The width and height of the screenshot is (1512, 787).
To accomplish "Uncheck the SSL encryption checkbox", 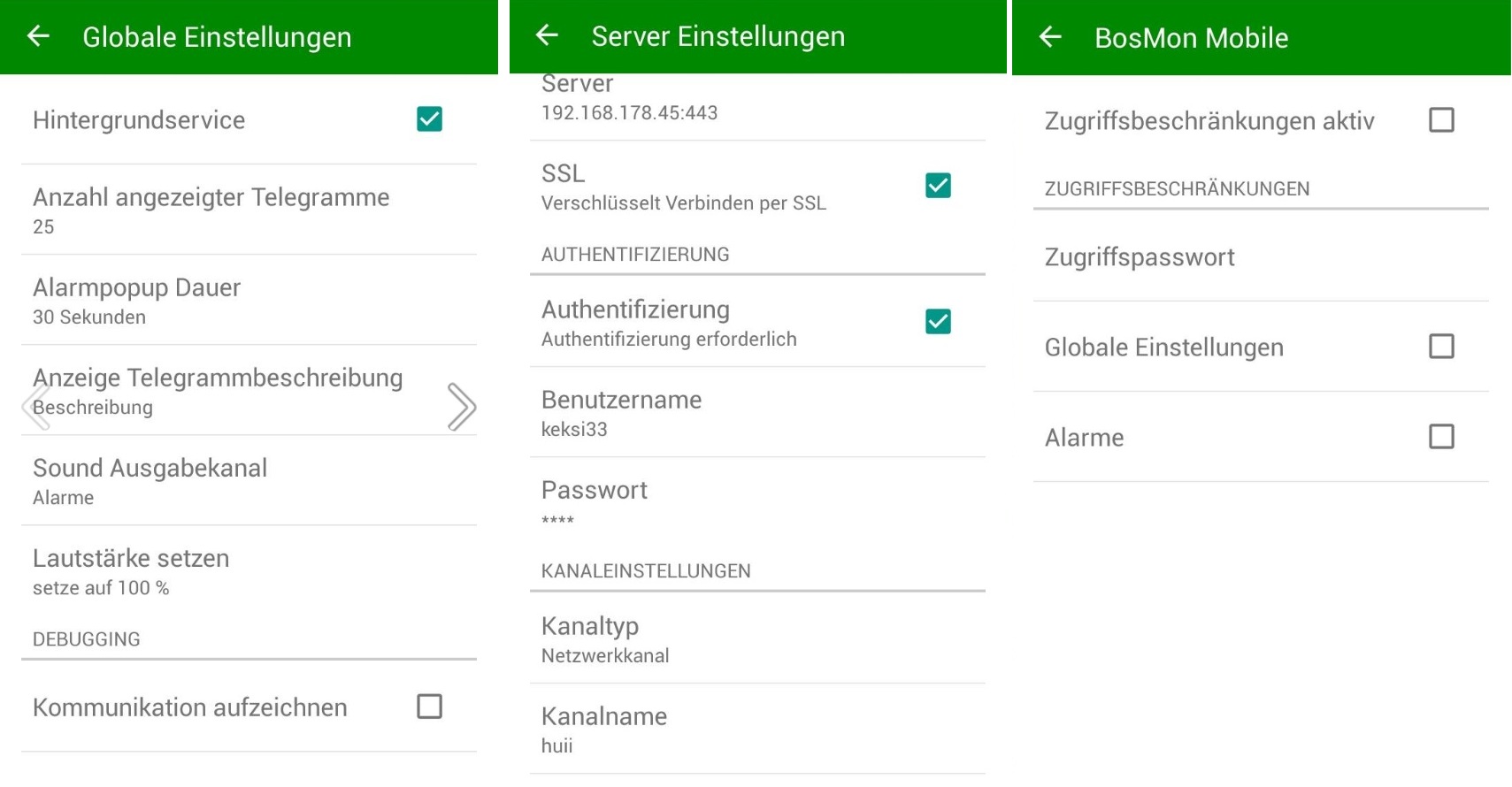I will tap(938, 186).
